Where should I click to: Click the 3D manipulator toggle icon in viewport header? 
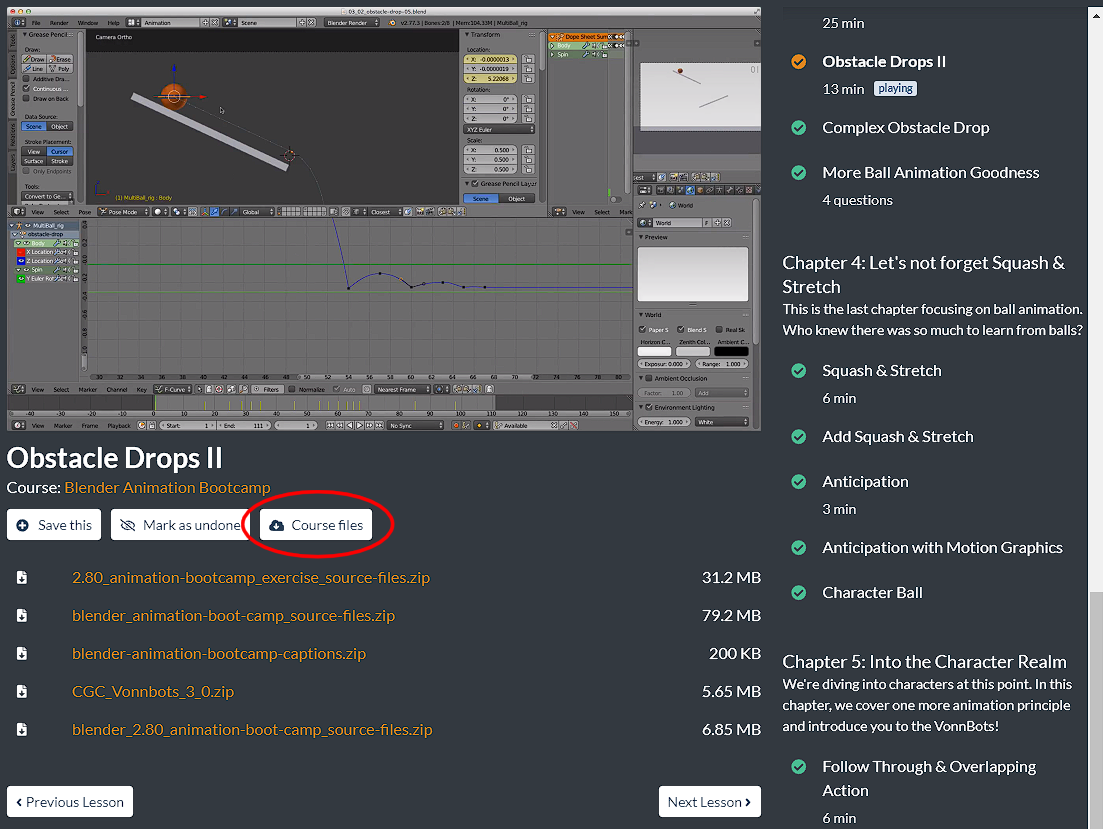point(205,212)
